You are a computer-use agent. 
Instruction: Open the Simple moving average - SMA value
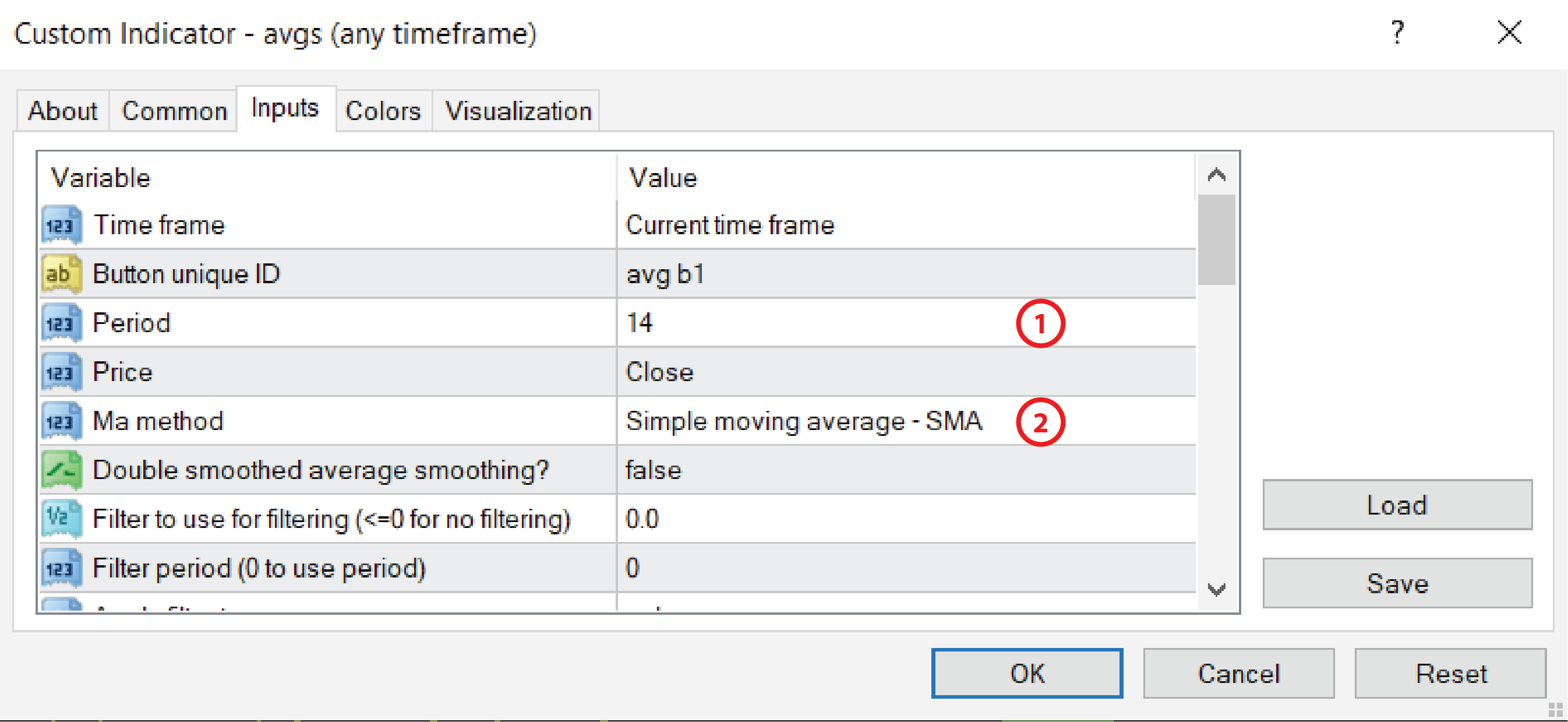click(x=906, y=421)
